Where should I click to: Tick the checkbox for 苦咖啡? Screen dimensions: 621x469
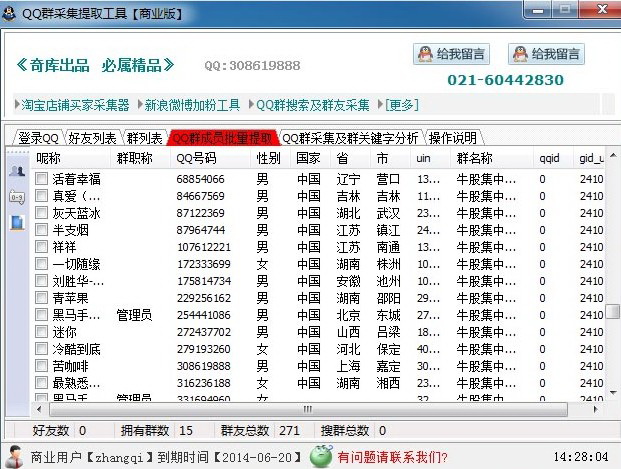[41, 366]
